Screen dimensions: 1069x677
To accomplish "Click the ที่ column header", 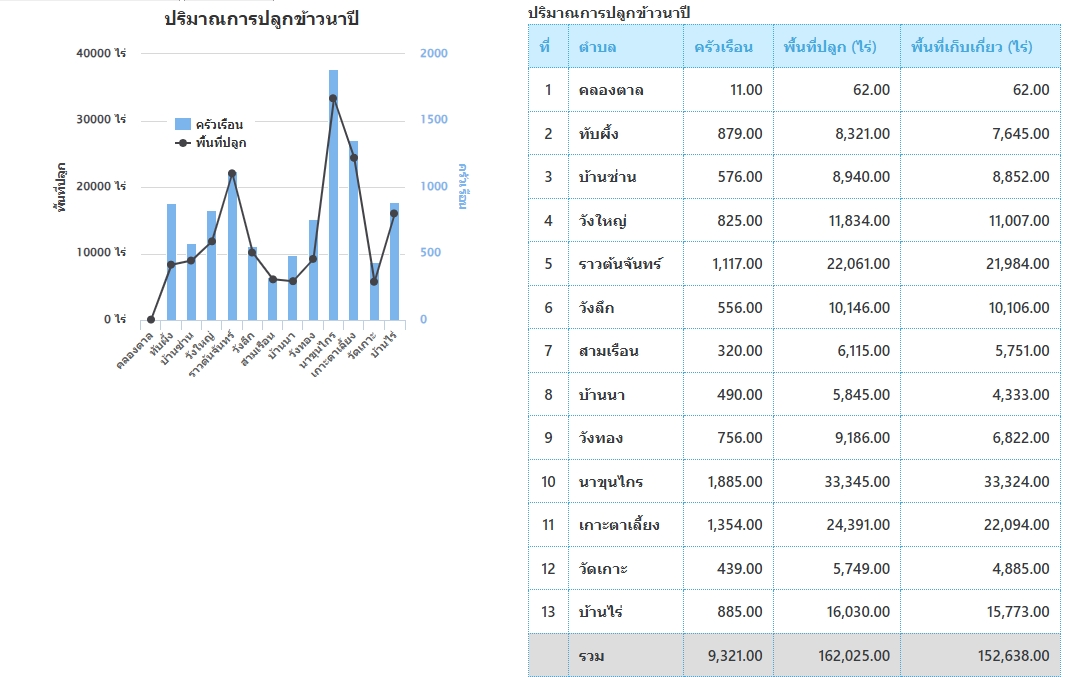I will pyautogui.click(x=545, y=47).
